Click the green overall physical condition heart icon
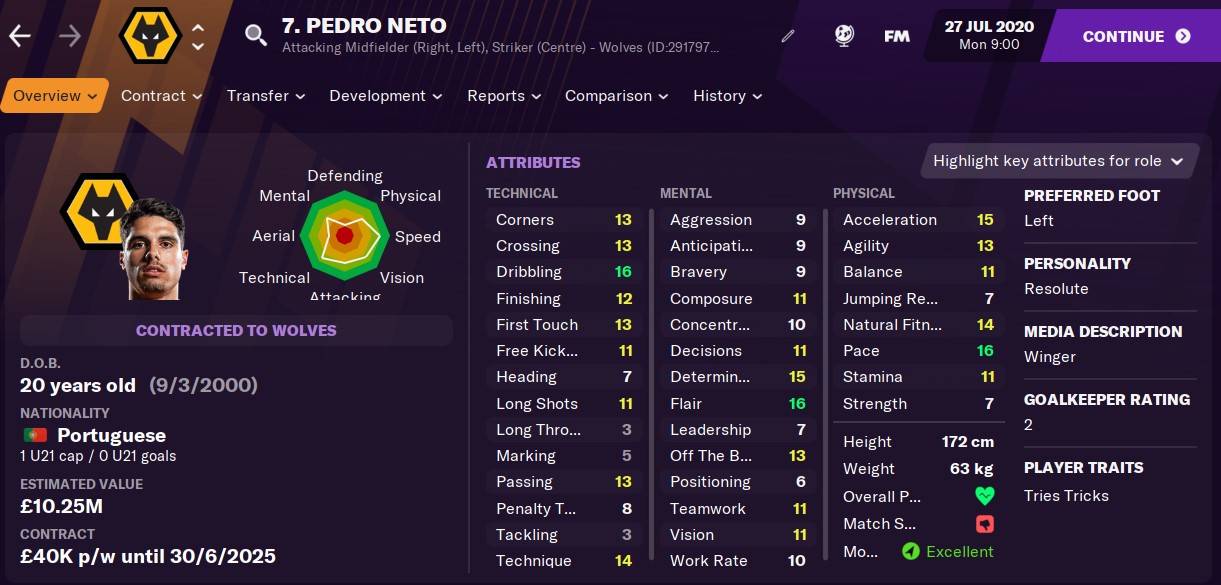This screenshot has height=585, width=1221. tap(984, 496)
